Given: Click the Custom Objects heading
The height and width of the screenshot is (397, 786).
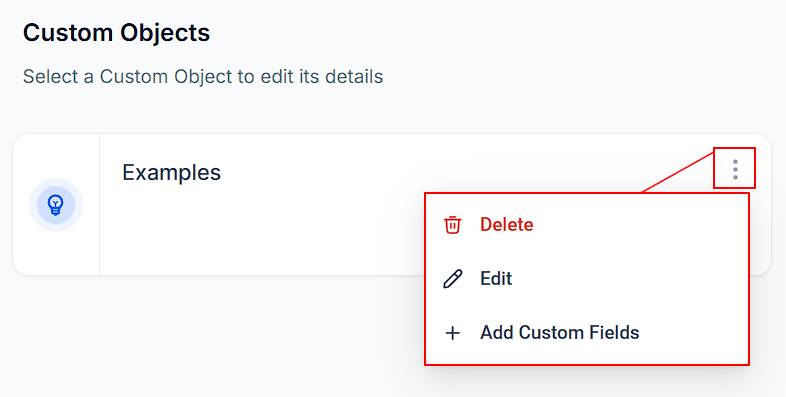Looking at the screenshot, I should 116,33.
